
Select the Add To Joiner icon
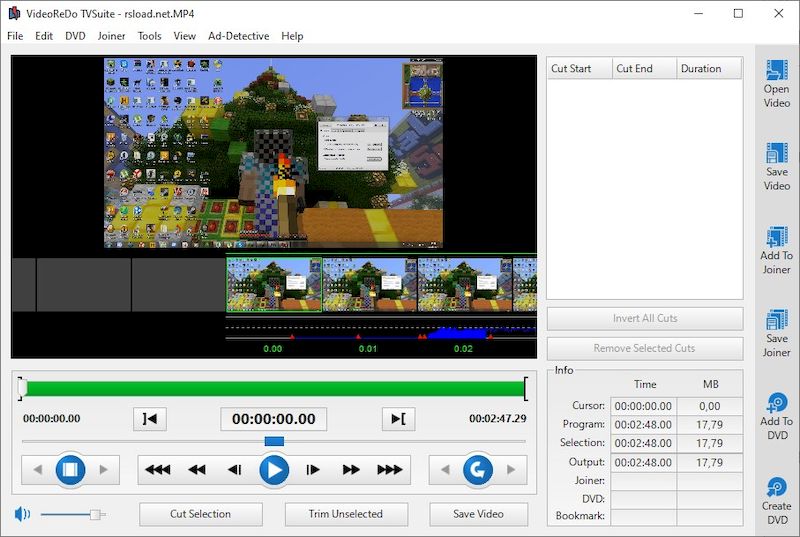777,250
